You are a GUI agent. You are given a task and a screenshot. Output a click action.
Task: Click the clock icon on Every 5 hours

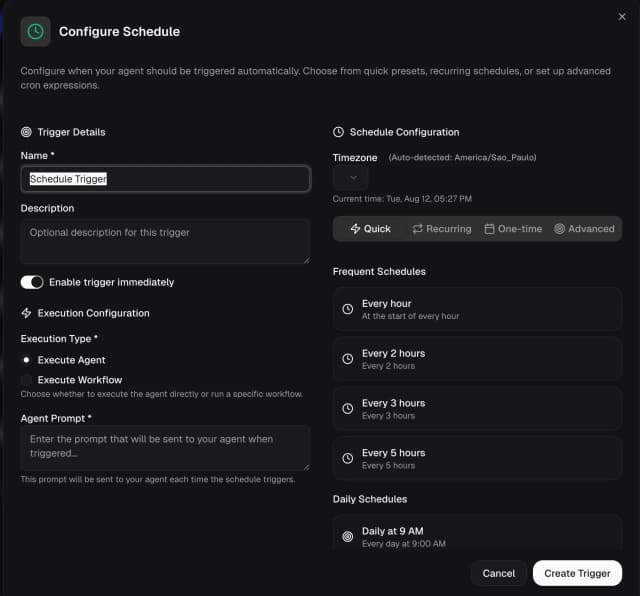(x=347, y=458)
